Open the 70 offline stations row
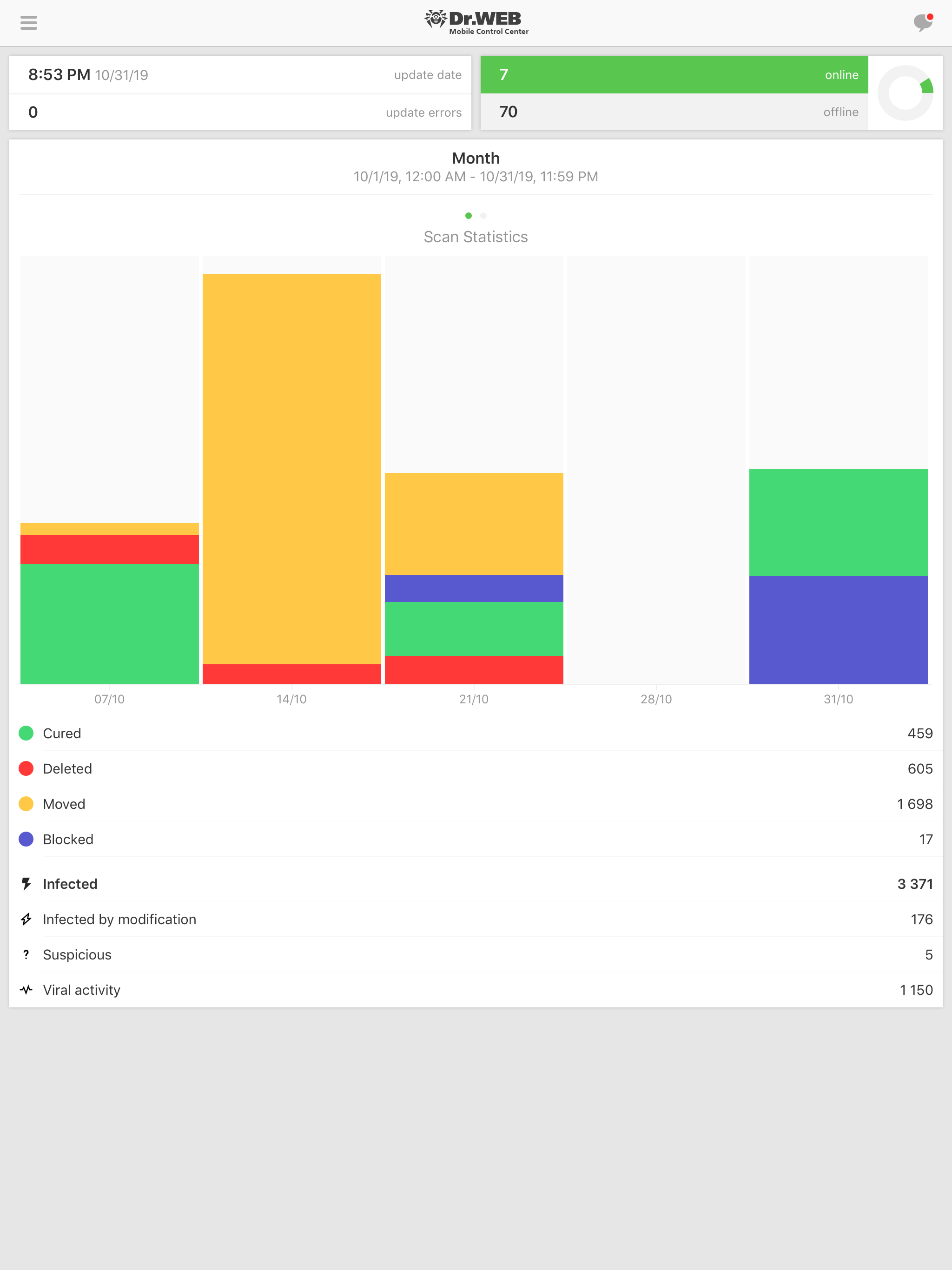 point(674,112)
